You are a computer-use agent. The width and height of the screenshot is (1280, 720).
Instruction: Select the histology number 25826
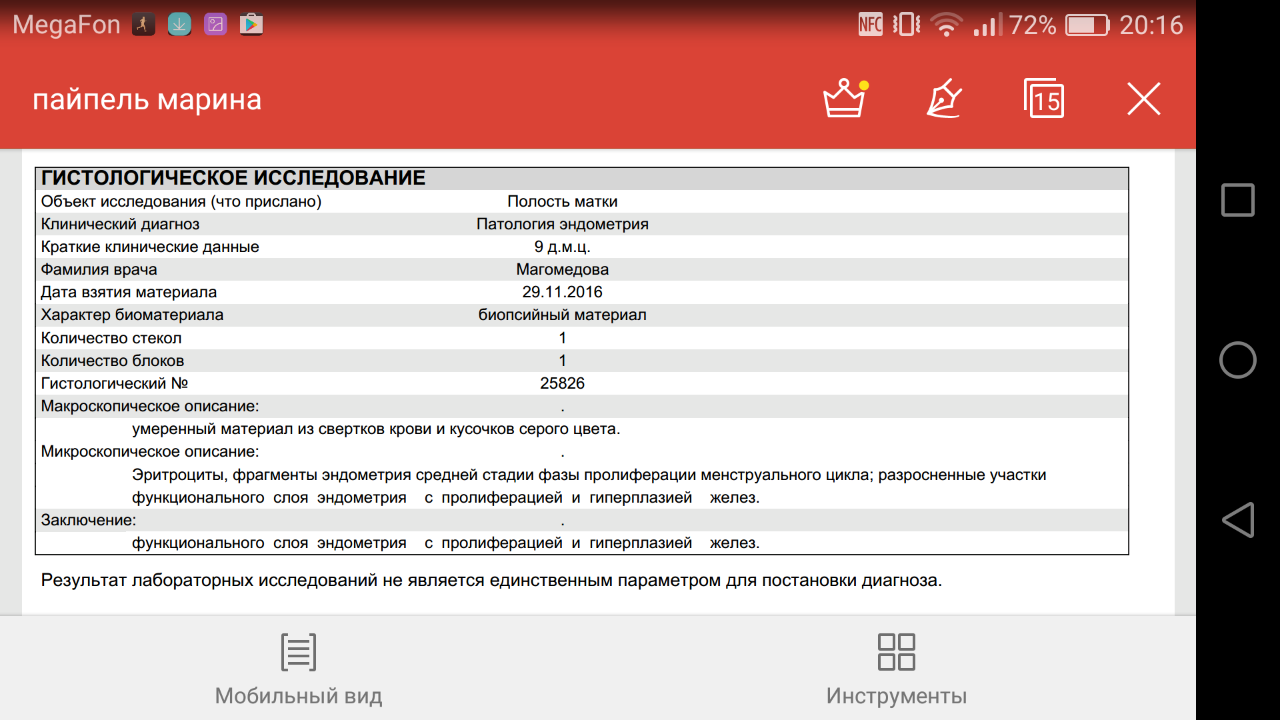562,383
